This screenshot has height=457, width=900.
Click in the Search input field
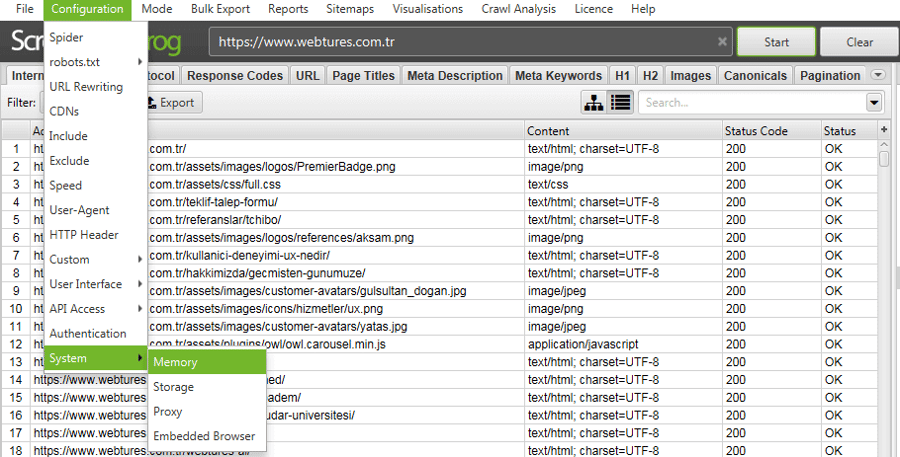click(752, 103)
